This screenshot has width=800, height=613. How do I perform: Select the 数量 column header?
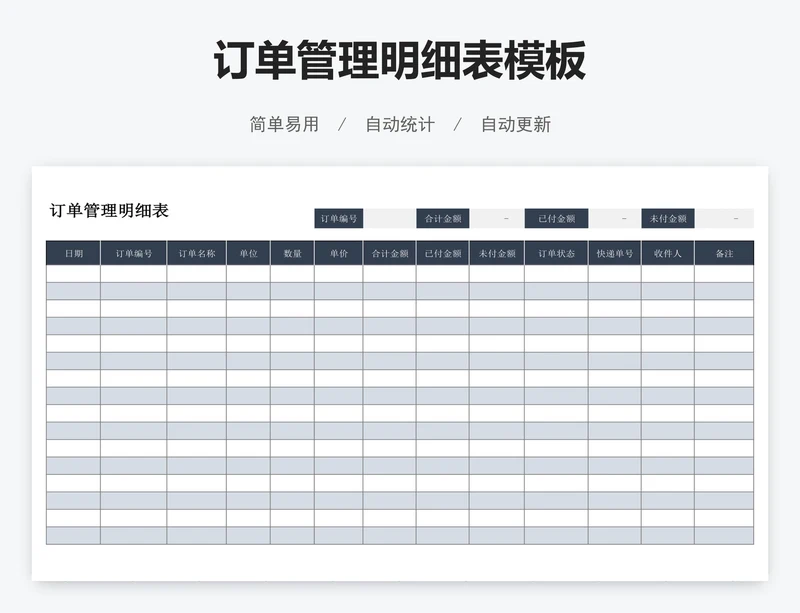click(x=292, y=253)
